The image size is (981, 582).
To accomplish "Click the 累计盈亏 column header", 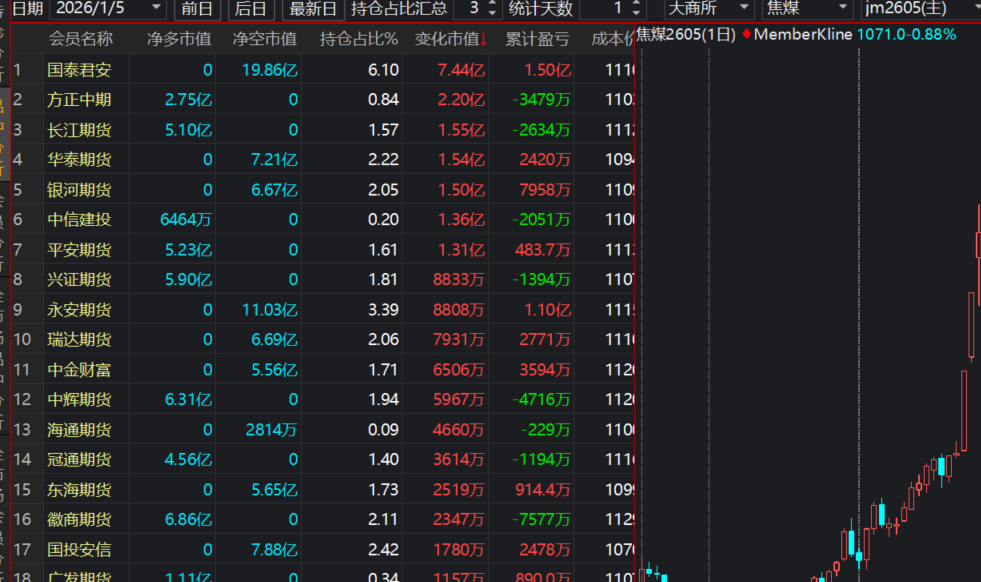I will coord(537,40).
